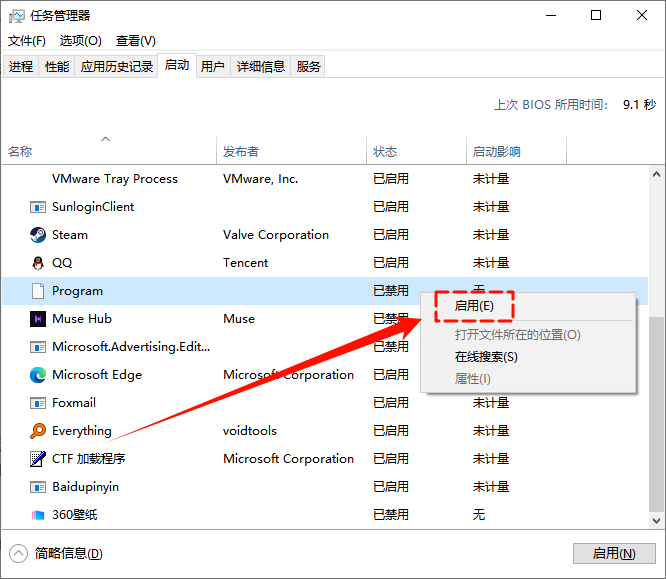
Task: Select the Foxmail name text
Action: 74,403
